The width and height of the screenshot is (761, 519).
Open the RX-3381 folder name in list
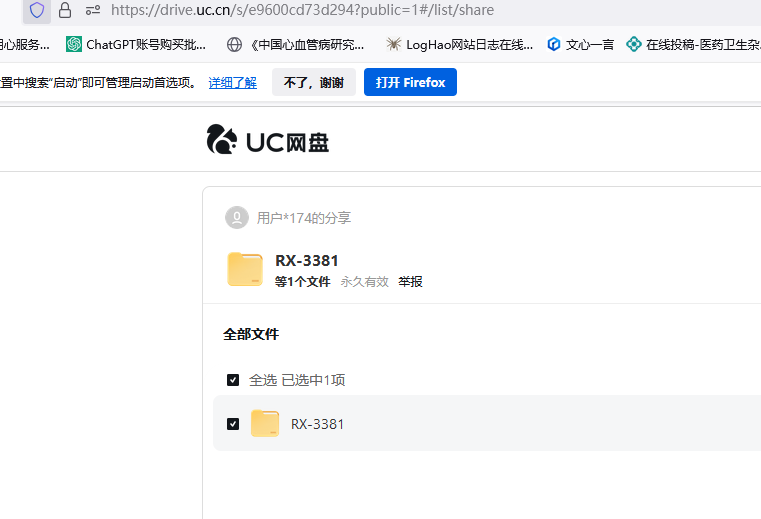click(317, 424)
